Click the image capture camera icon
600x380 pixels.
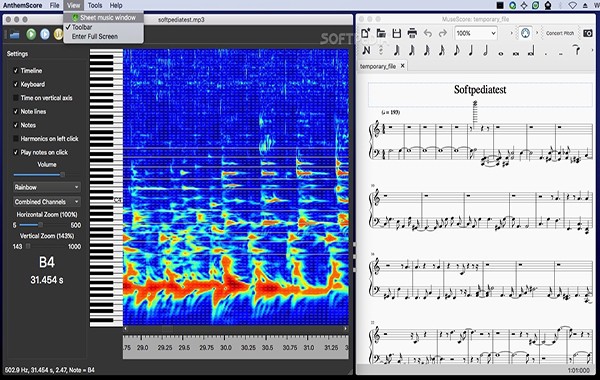click(x=588, y=33)
